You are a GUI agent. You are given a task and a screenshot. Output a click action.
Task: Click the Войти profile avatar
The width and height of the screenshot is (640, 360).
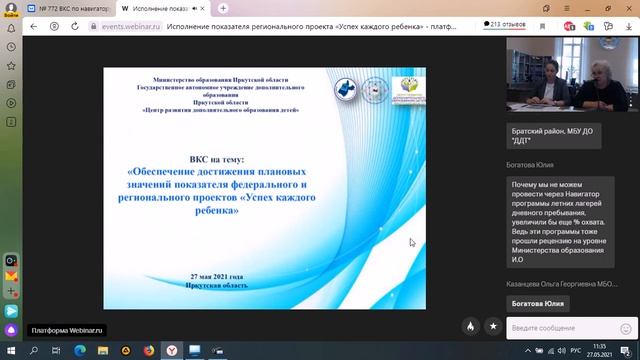(x=11, y=9)
